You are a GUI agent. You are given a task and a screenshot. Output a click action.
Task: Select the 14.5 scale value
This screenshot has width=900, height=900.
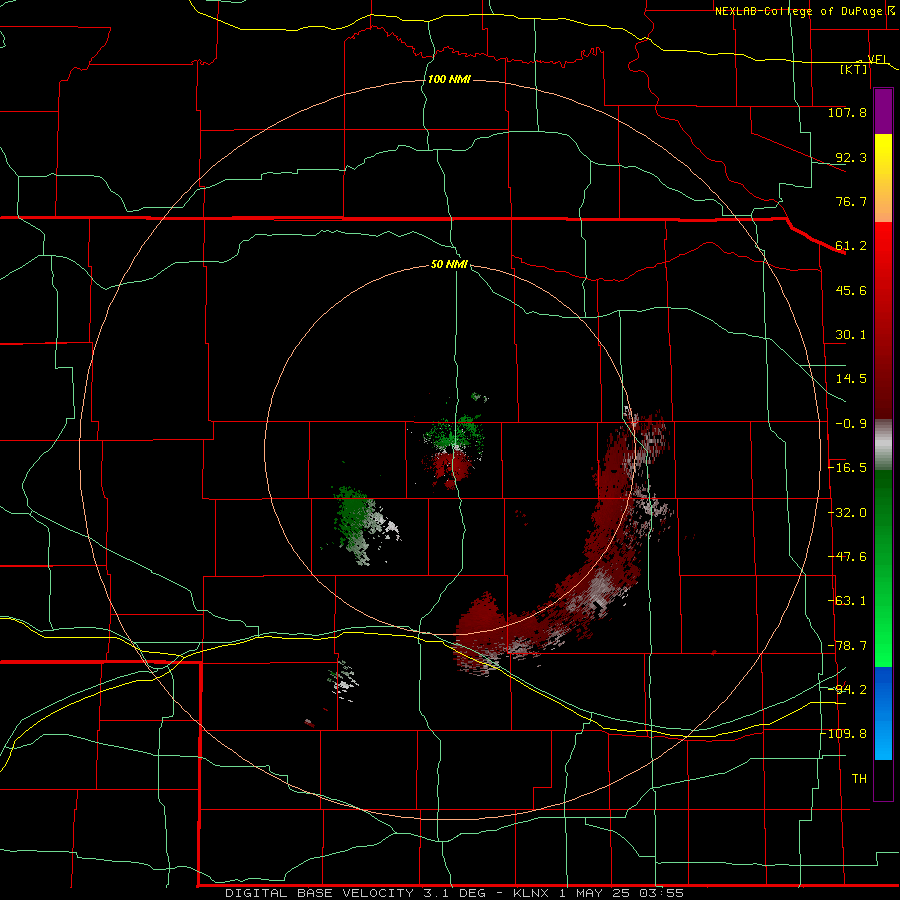[851, 379]
